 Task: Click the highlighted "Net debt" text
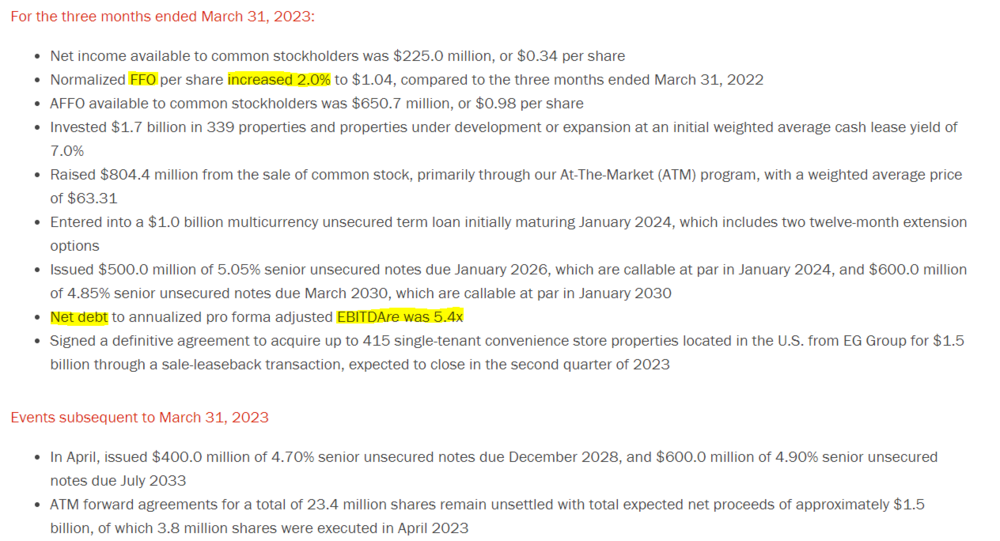(x=79, y=317)
